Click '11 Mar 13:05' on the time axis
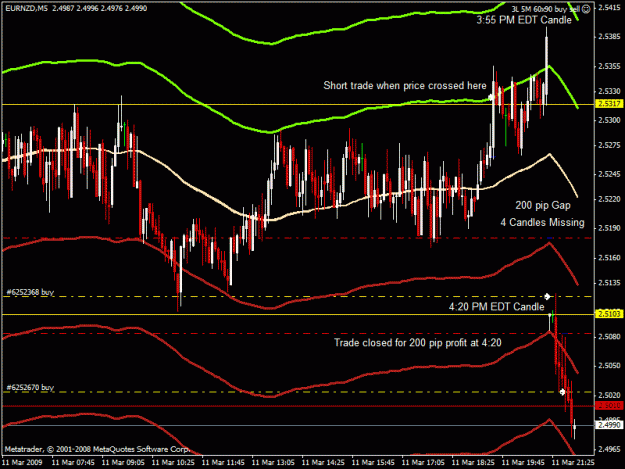 pyautogui.click(x=273, y=463)
